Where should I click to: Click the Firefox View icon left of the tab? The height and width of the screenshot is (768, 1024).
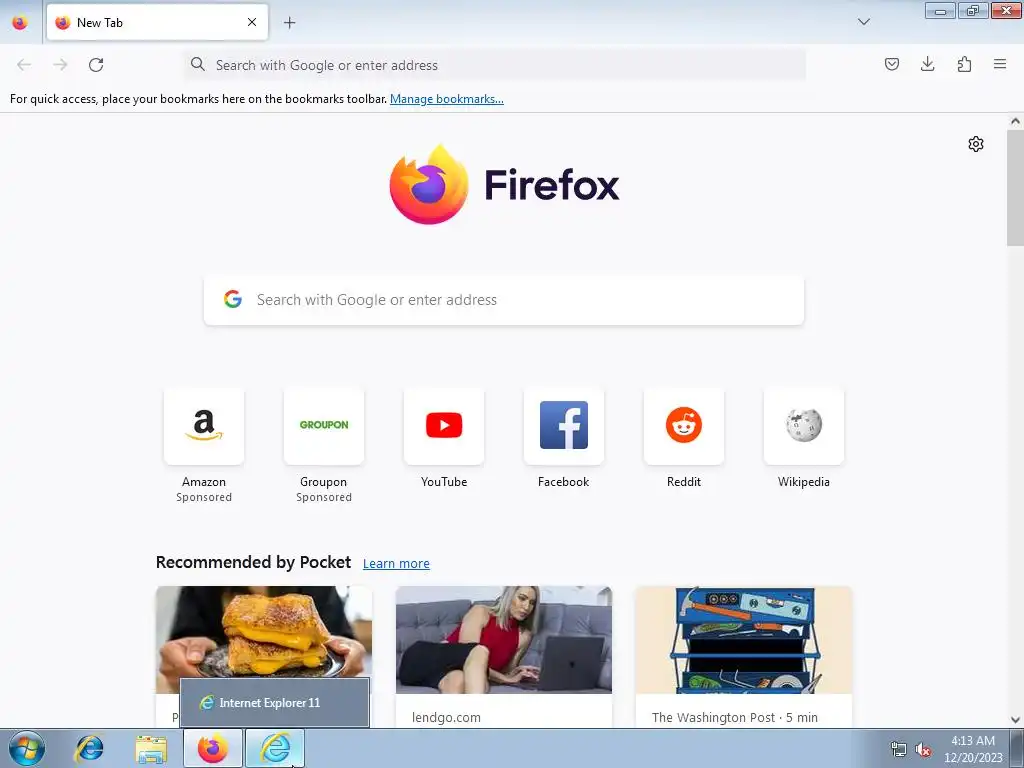click(x=20, y=22)
